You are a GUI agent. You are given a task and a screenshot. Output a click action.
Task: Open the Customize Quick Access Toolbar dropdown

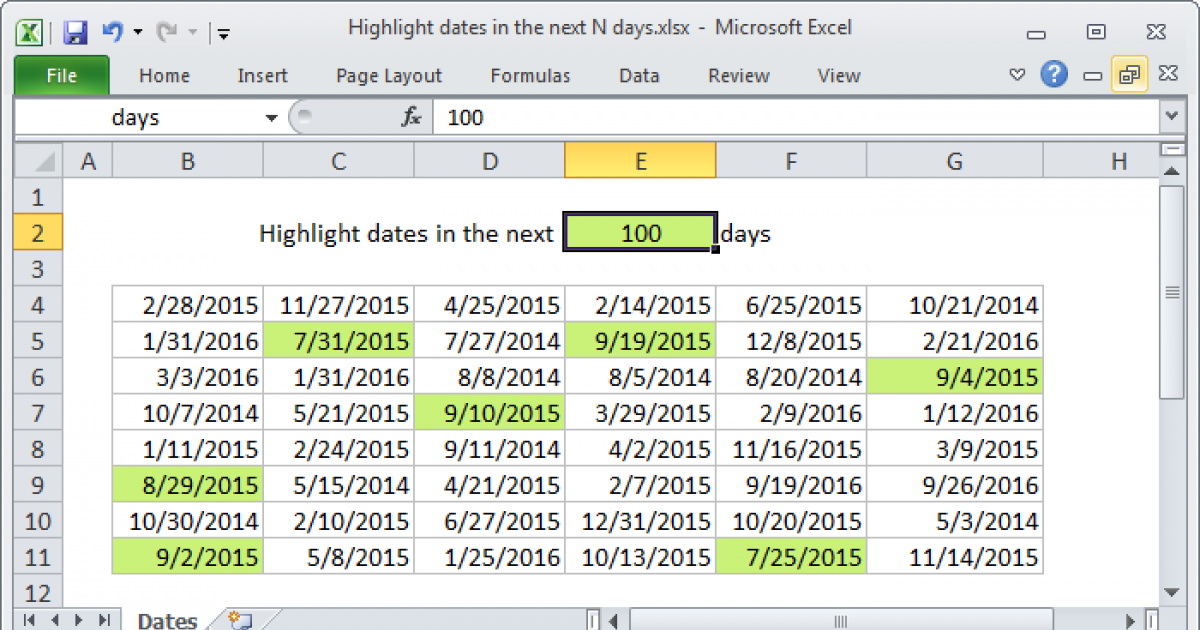222,33
